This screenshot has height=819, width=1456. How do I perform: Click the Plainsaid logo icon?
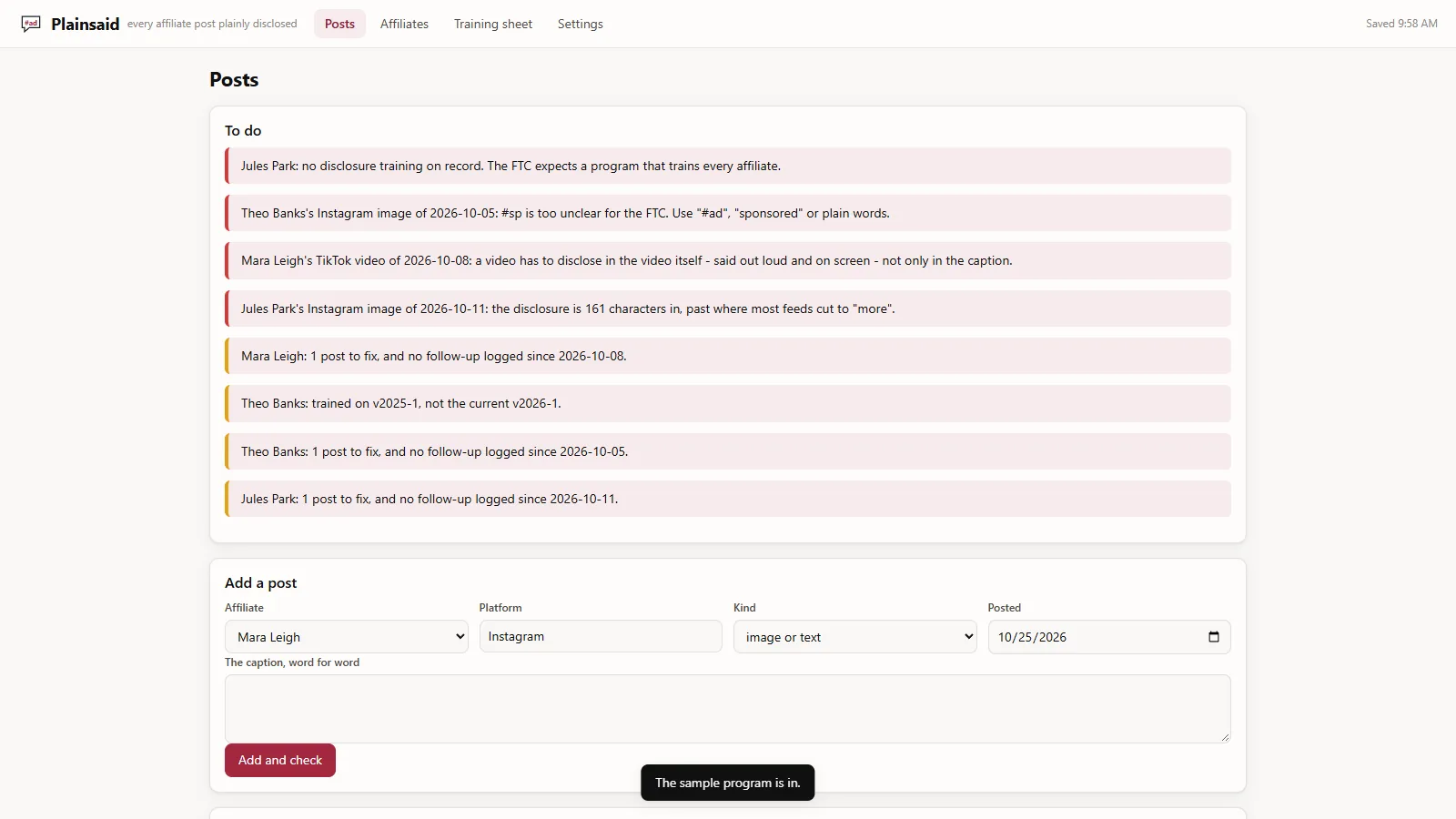pyautogui.click(x=31, y=24)
